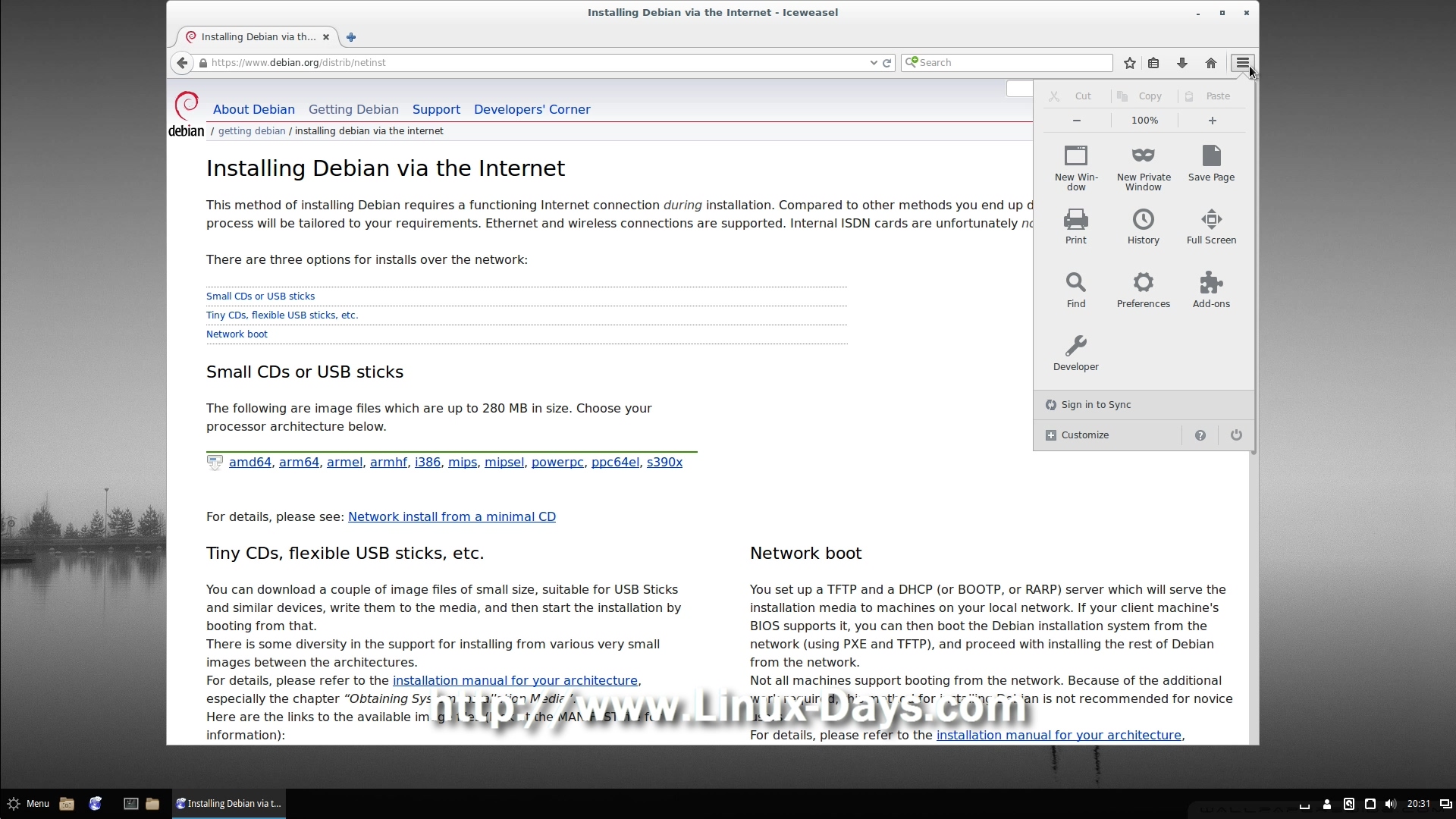Download the s390x image
This screenshot has width=1456, height=819.
pos(664,463)
